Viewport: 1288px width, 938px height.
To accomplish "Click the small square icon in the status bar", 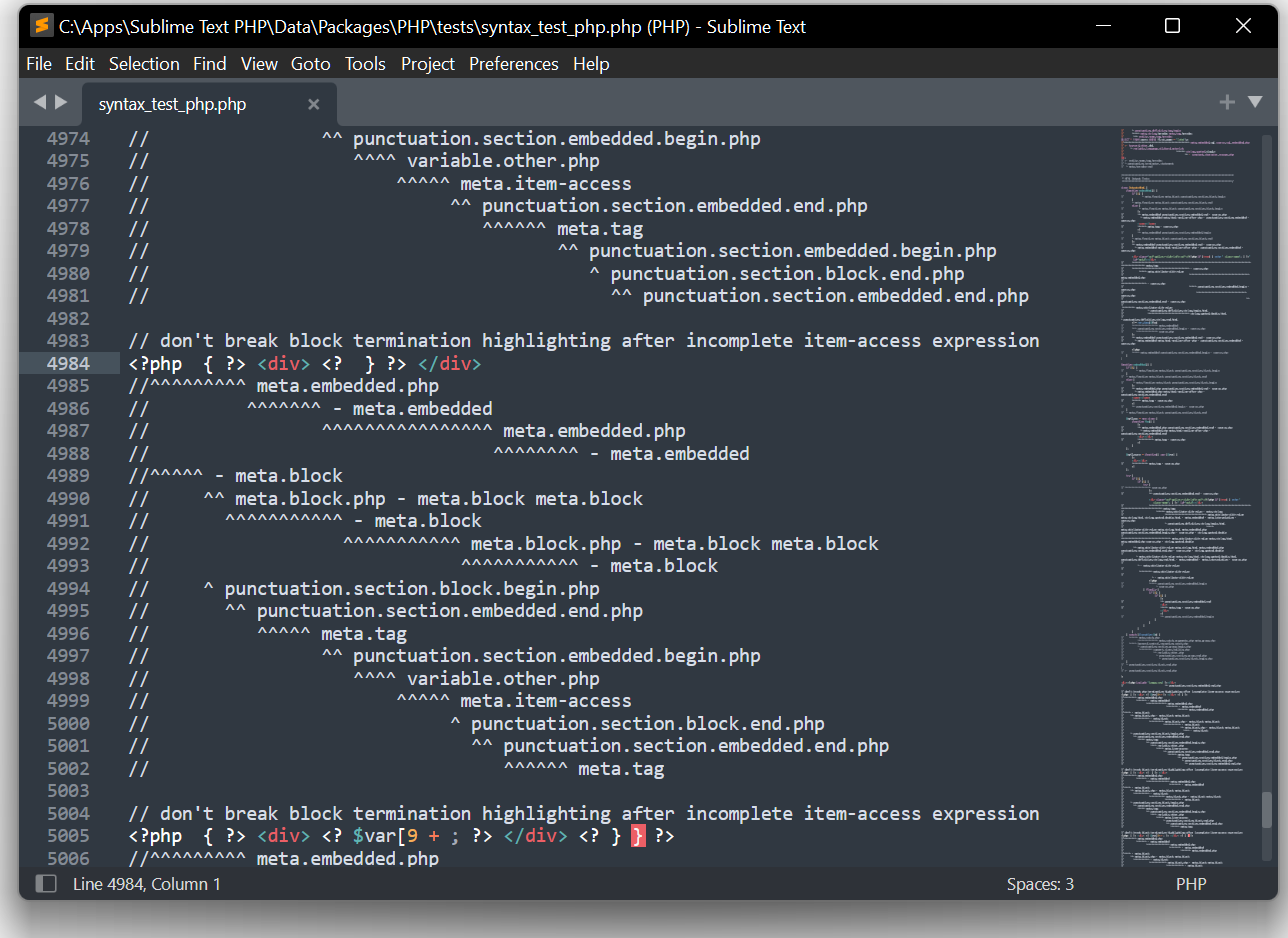I will tap(45, 883).
